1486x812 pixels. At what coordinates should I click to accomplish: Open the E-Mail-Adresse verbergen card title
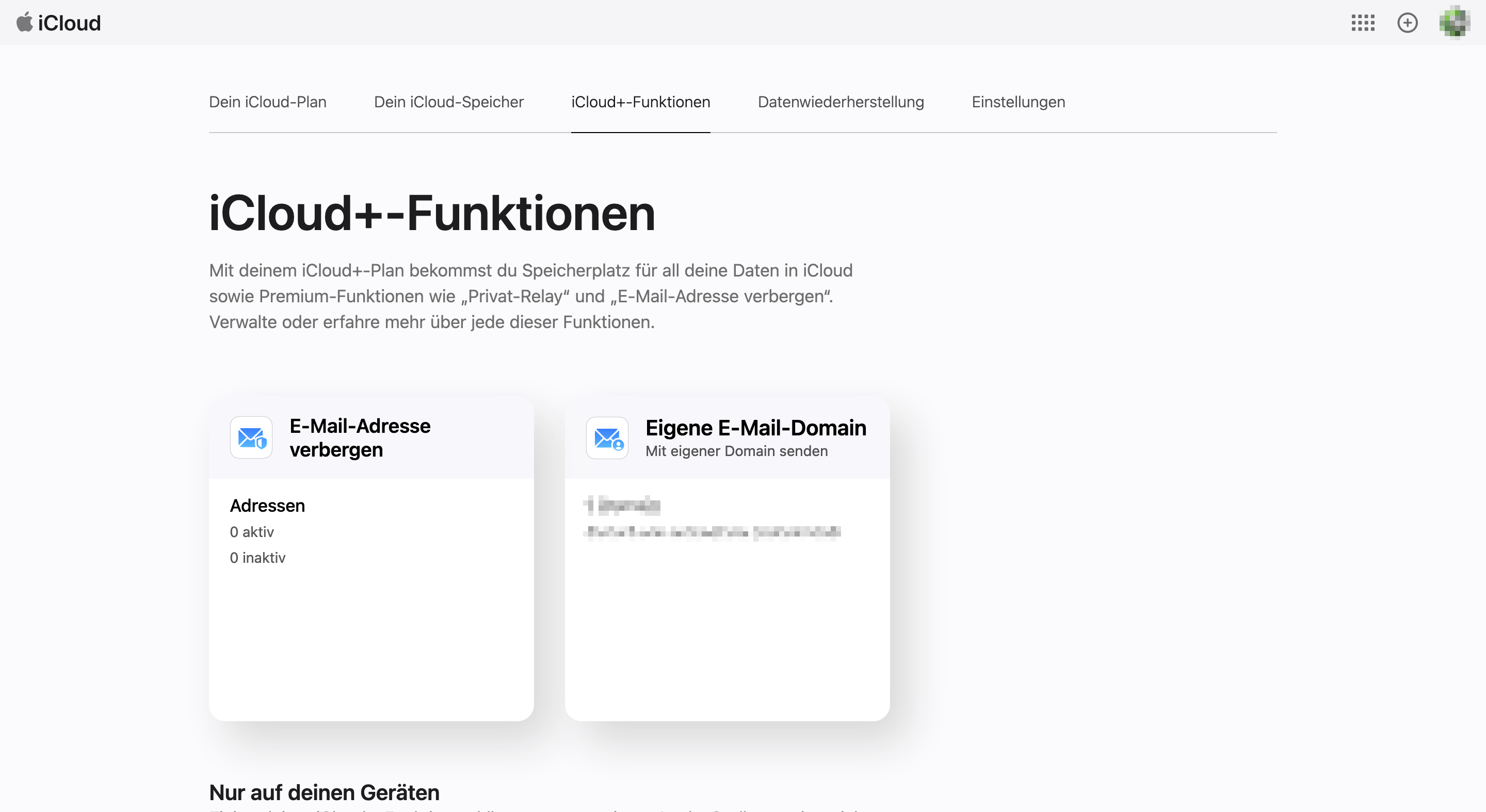(x=360, y=437)
